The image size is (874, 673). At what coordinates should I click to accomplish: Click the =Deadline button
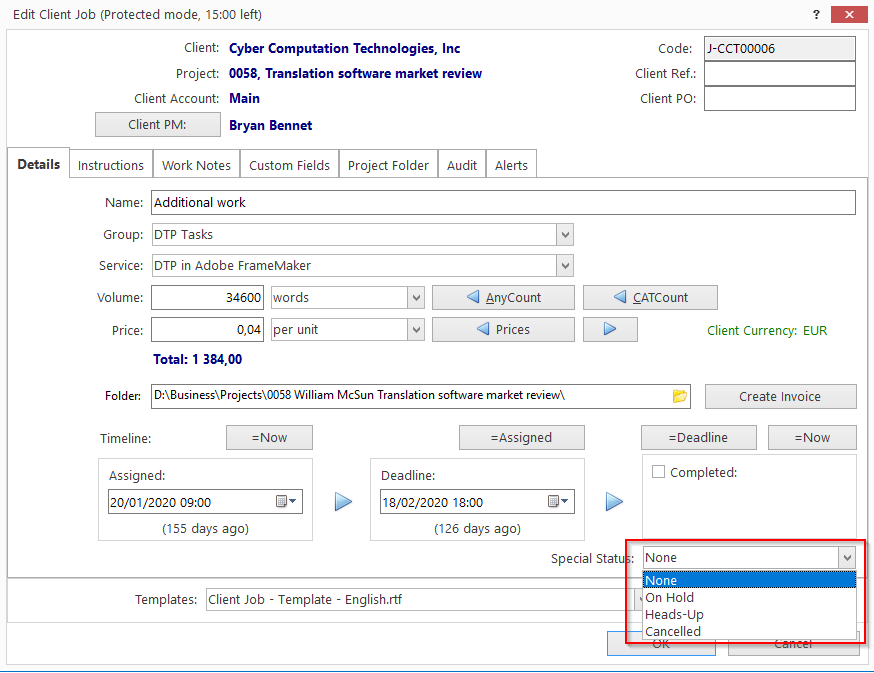tap(698, 438)
